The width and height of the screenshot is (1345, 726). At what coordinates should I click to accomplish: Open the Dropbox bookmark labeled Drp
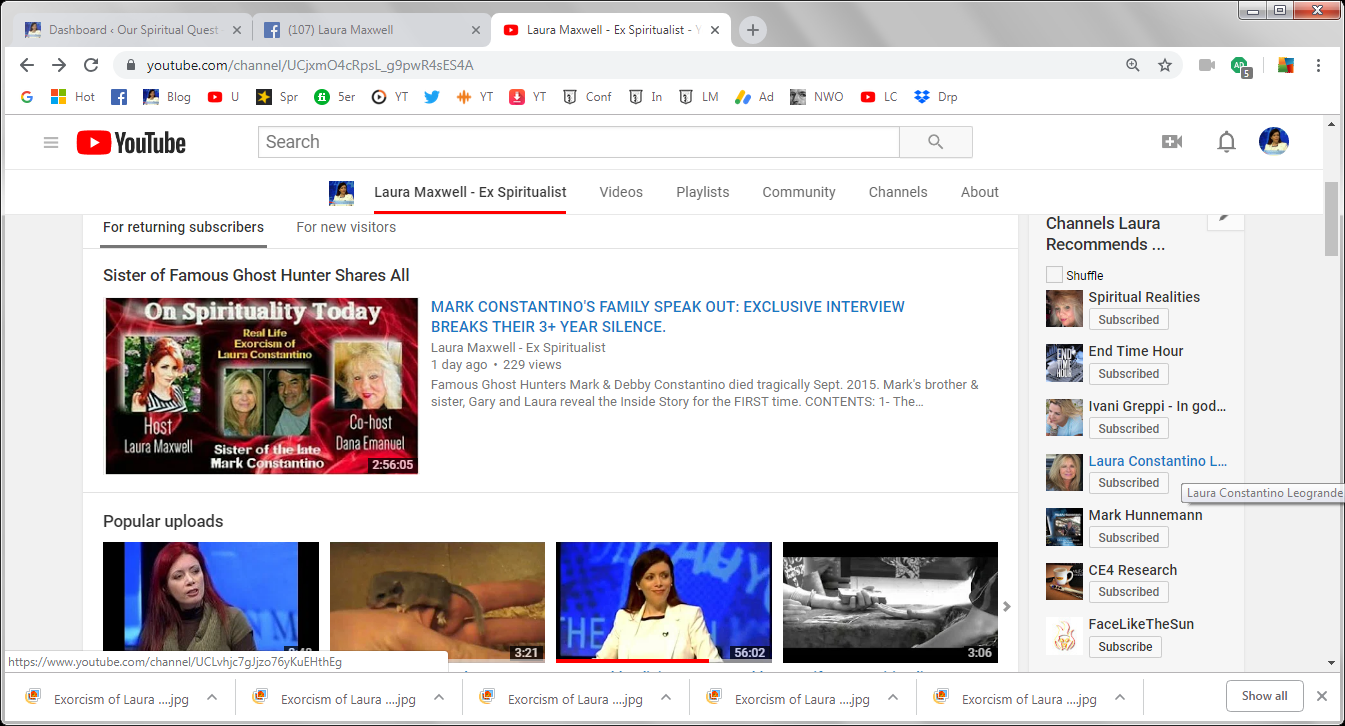(x=937, y=97)
